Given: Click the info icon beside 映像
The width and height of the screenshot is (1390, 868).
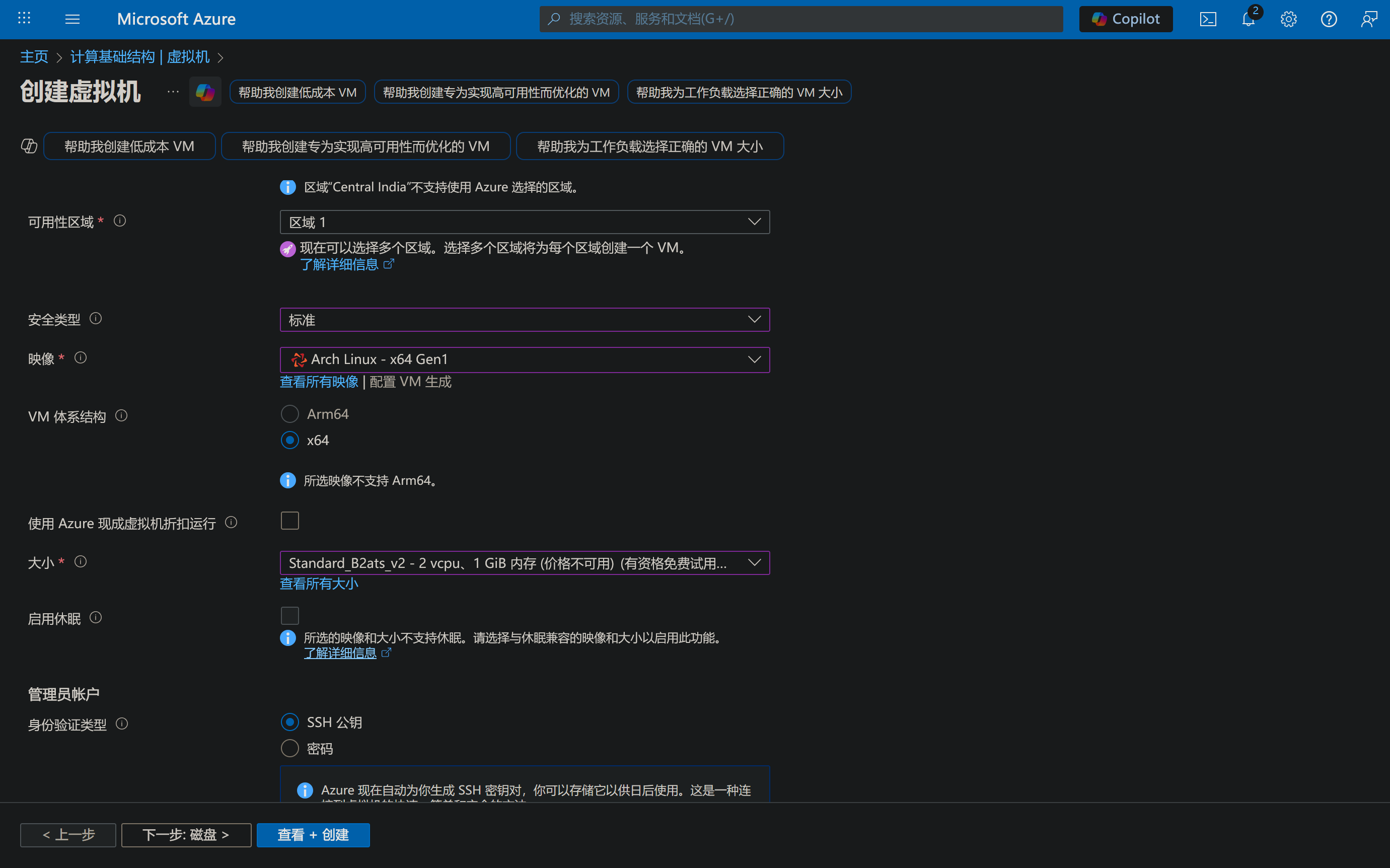Looking at the screenshot, I should pyautogui.click(x=81, y=357).
